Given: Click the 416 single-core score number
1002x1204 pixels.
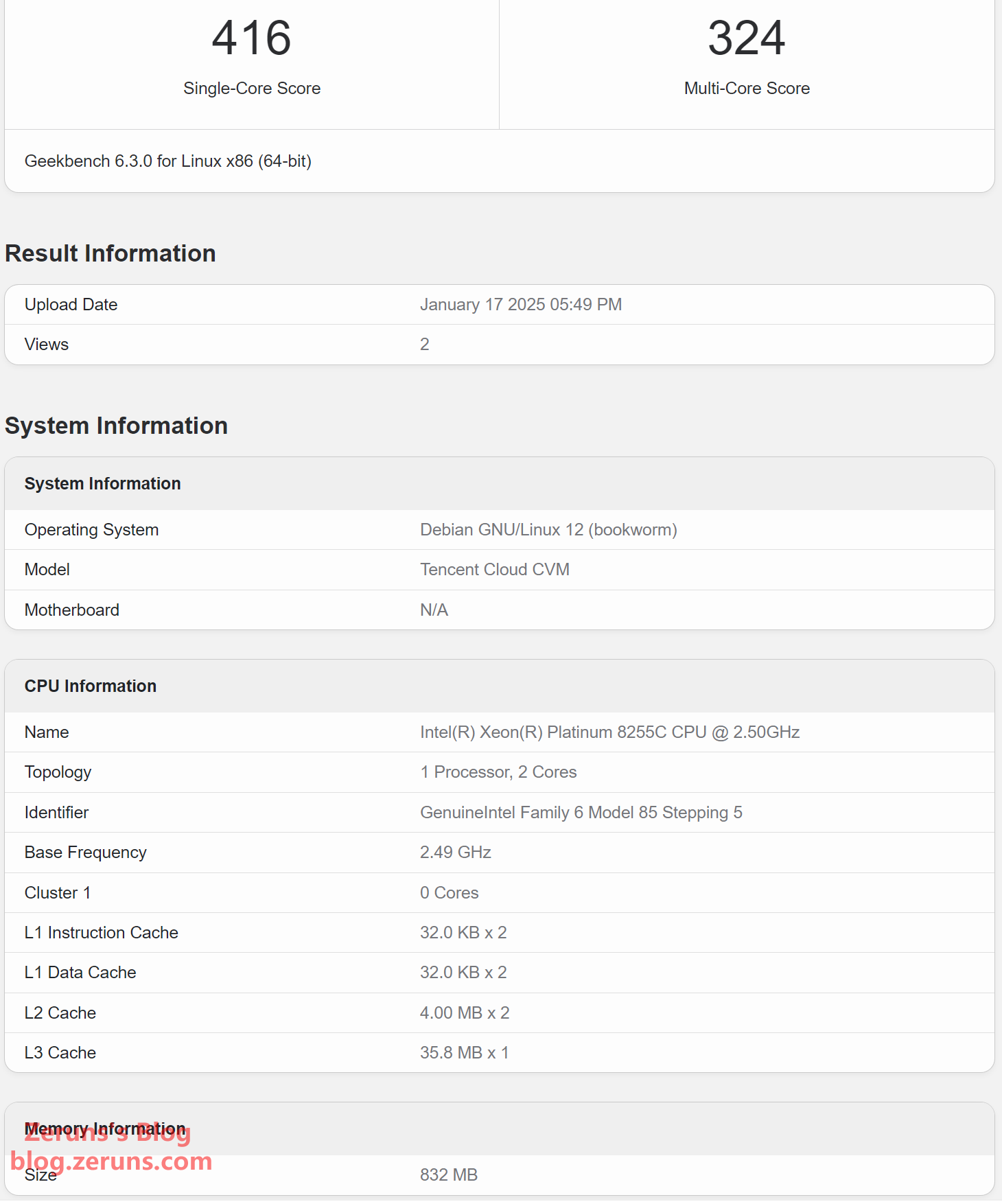Looking at the screenshot, I should pos(251,38).
